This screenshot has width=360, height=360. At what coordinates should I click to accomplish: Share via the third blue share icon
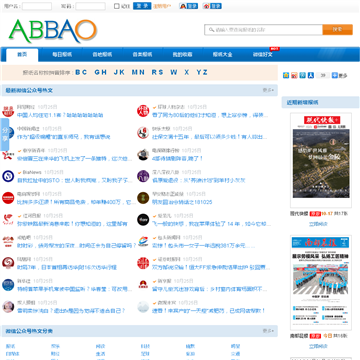pyautogui.click(x=302, y=75)
